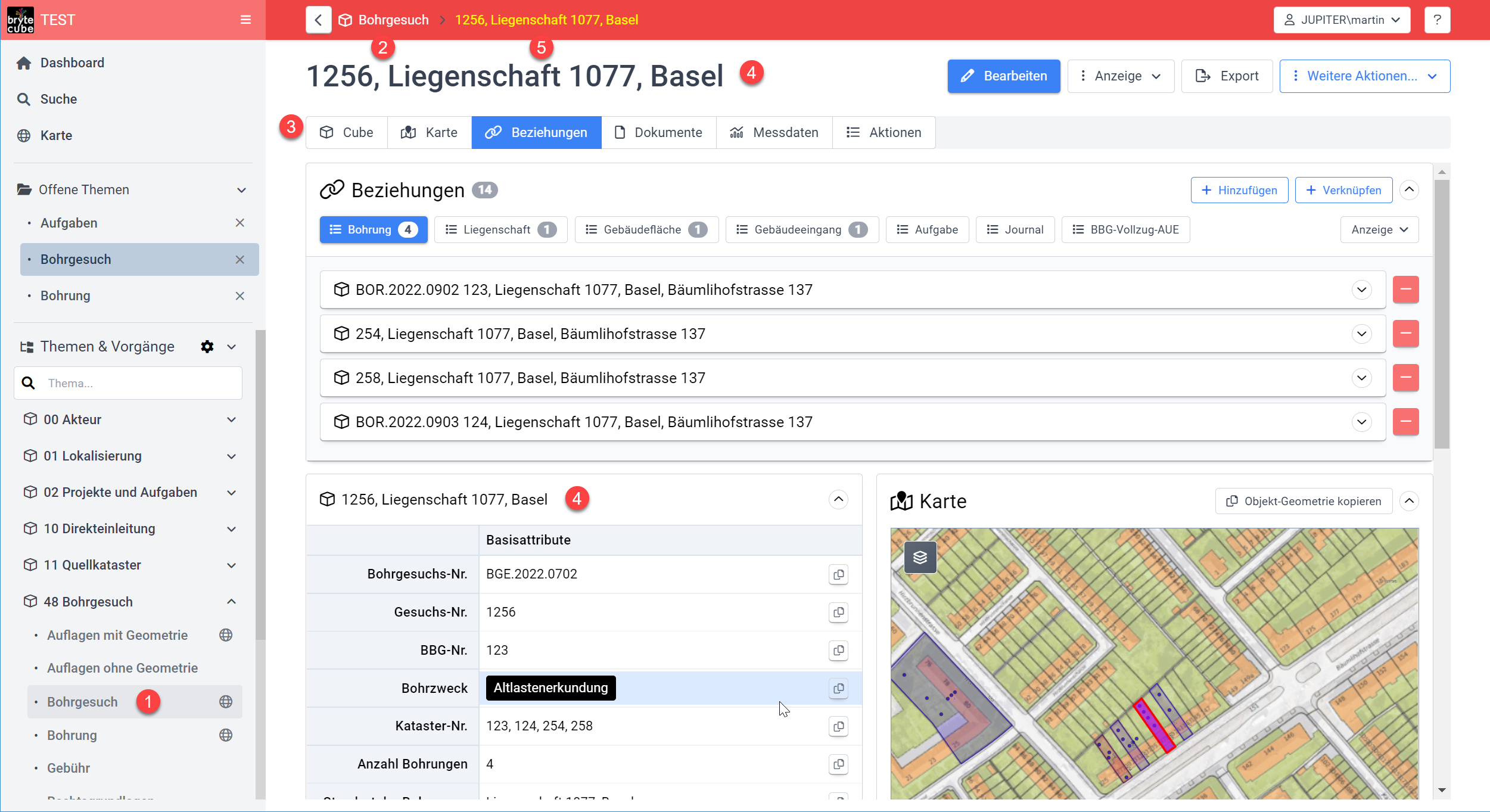Click the Bearbeiten button
The width and height of the screenshot is (1490, 812).
(1003, 76)
